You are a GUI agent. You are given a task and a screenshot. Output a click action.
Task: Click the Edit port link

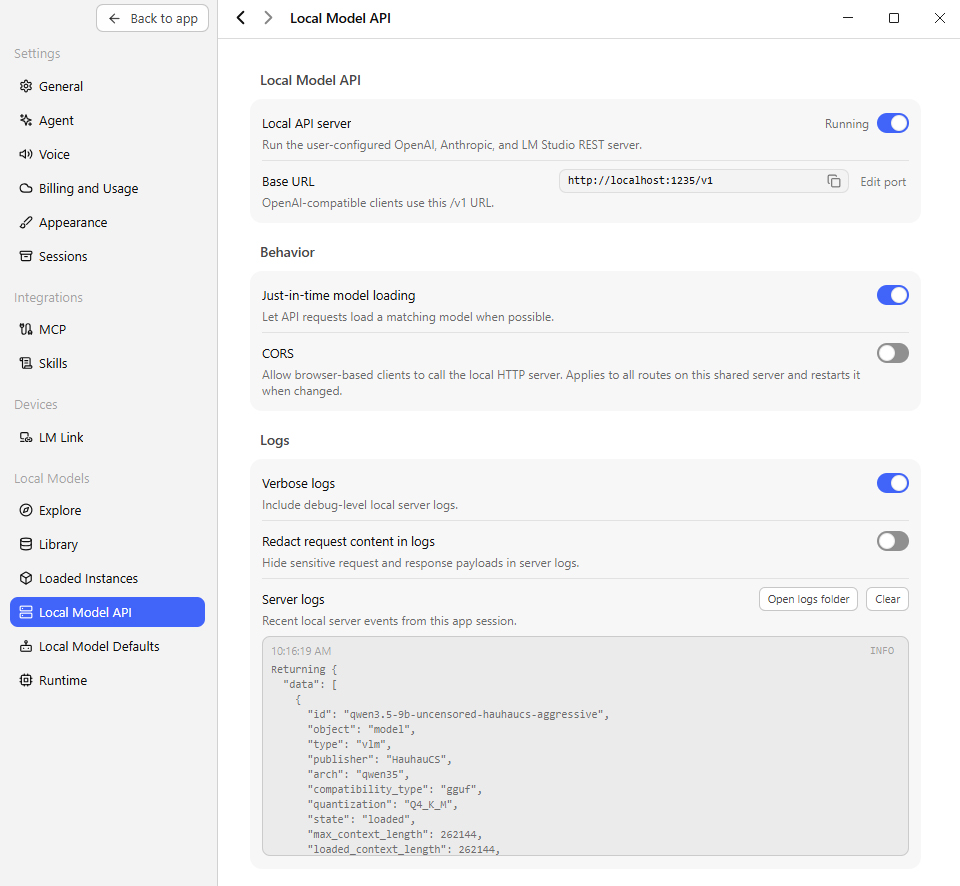(x=883, y=182)
